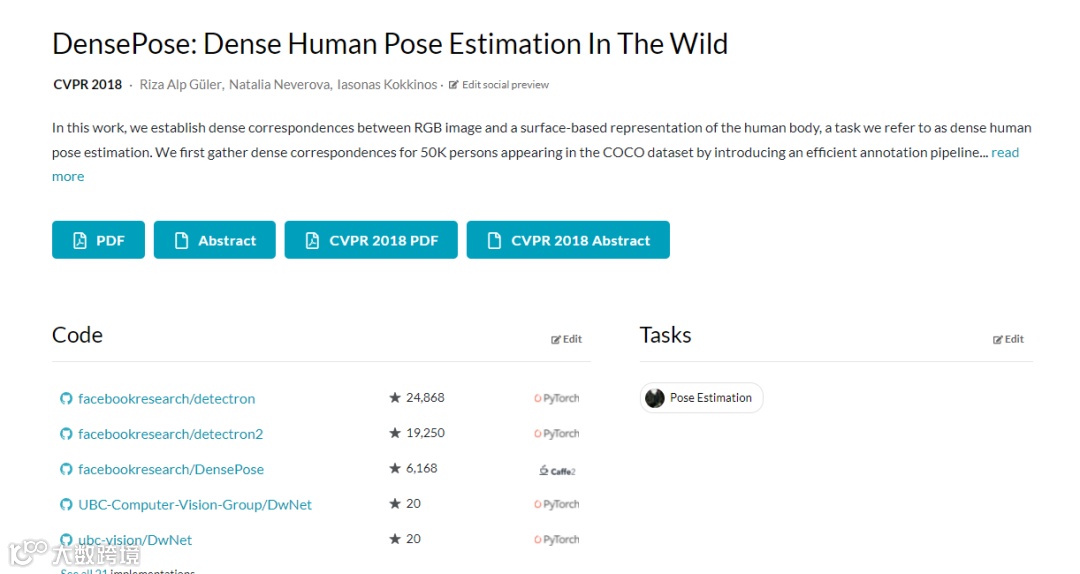Image resolution: width=1080 pixels, height=574 pixels.
Task: Click GitHub icon beside facebookresearch/DensePose
Action: point(66,469)
